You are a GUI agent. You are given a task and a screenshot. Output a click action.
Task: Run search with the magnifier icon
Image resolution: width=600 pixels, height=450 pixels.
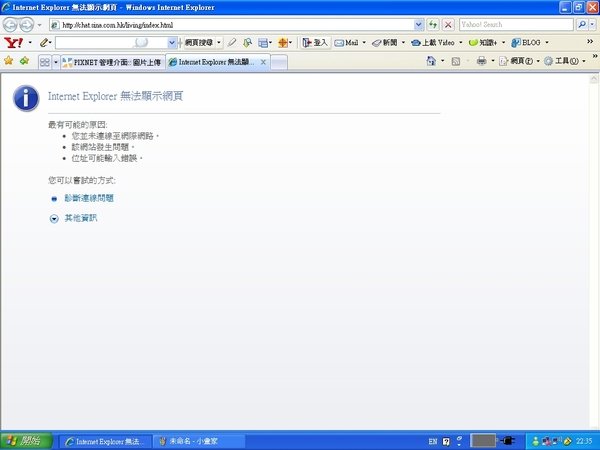582,24
